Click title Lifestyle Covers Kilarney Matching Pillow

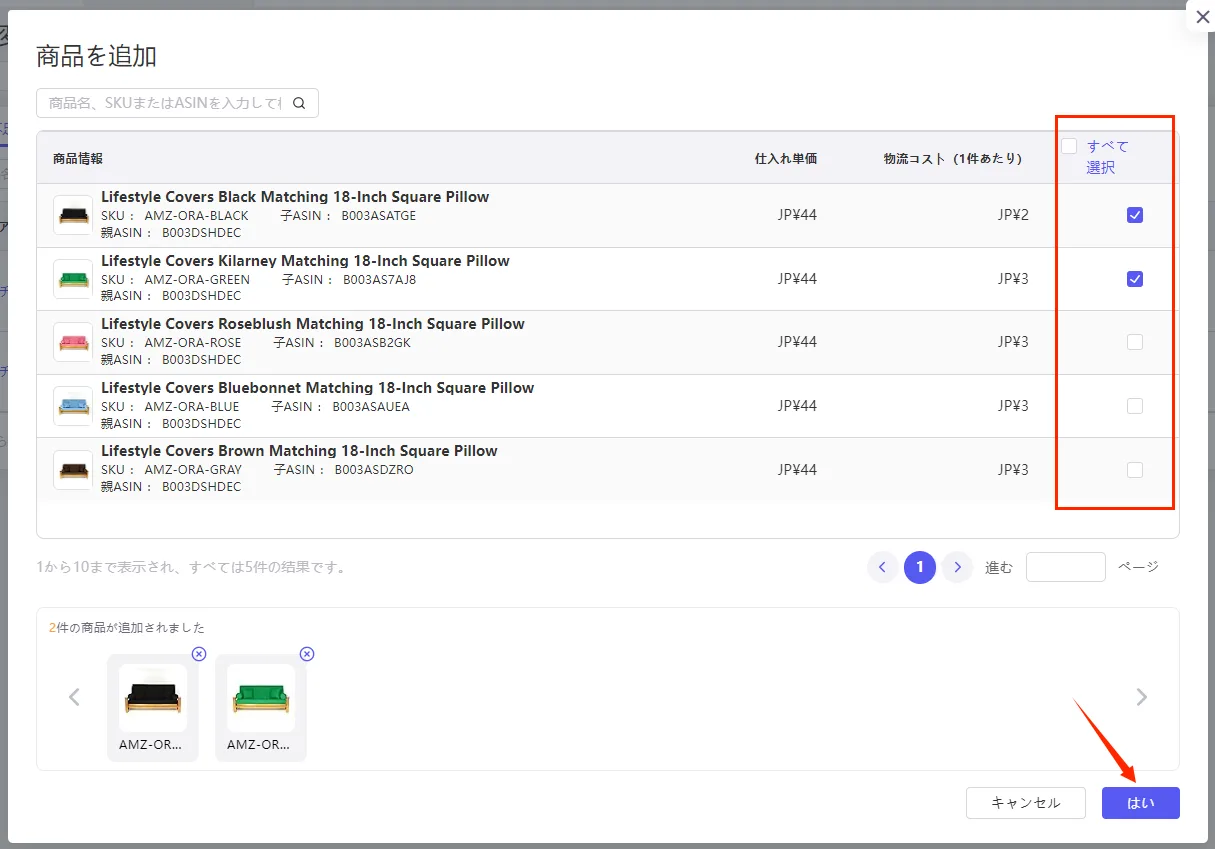pos(305,261)
